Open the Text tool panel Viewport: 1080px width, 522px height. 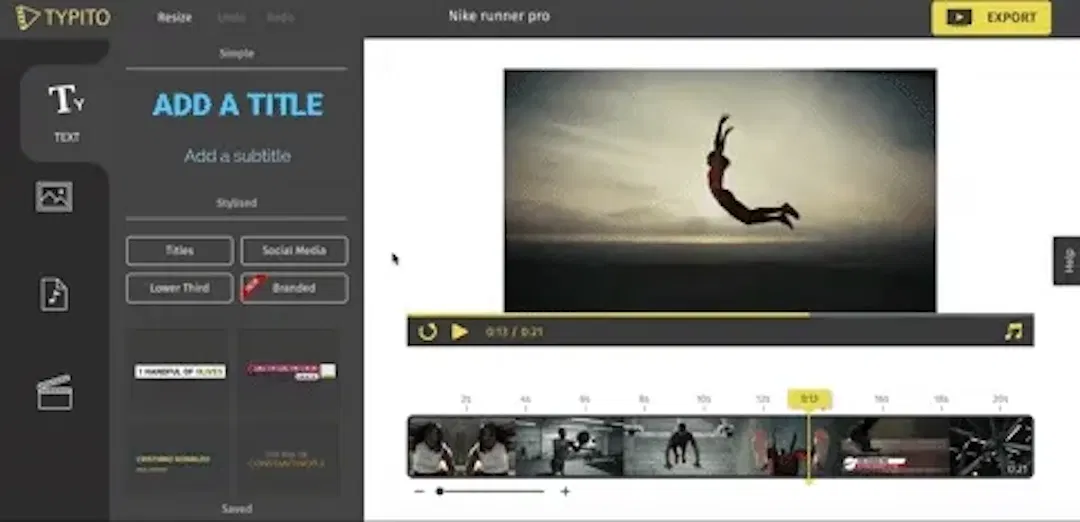(x=66, y=111)
